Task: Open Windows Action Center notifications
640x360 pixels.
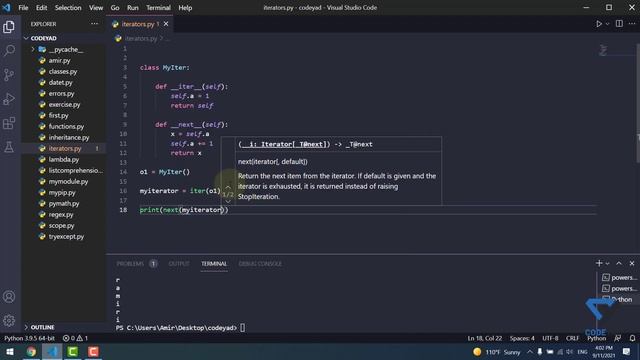Action: (627, 351)
